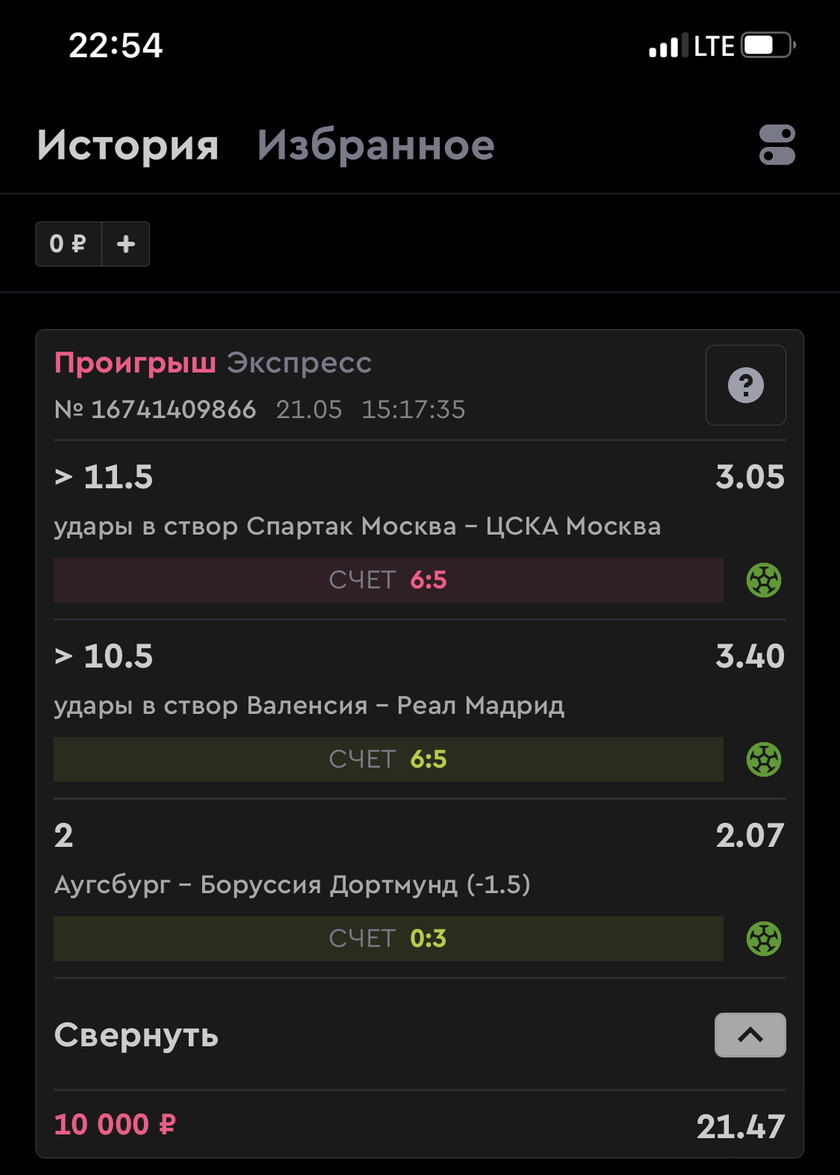840x1175 pixels.
Task: Tap the football icon for Спартак – ЦСКА
Action: click(x=764, y=580)
